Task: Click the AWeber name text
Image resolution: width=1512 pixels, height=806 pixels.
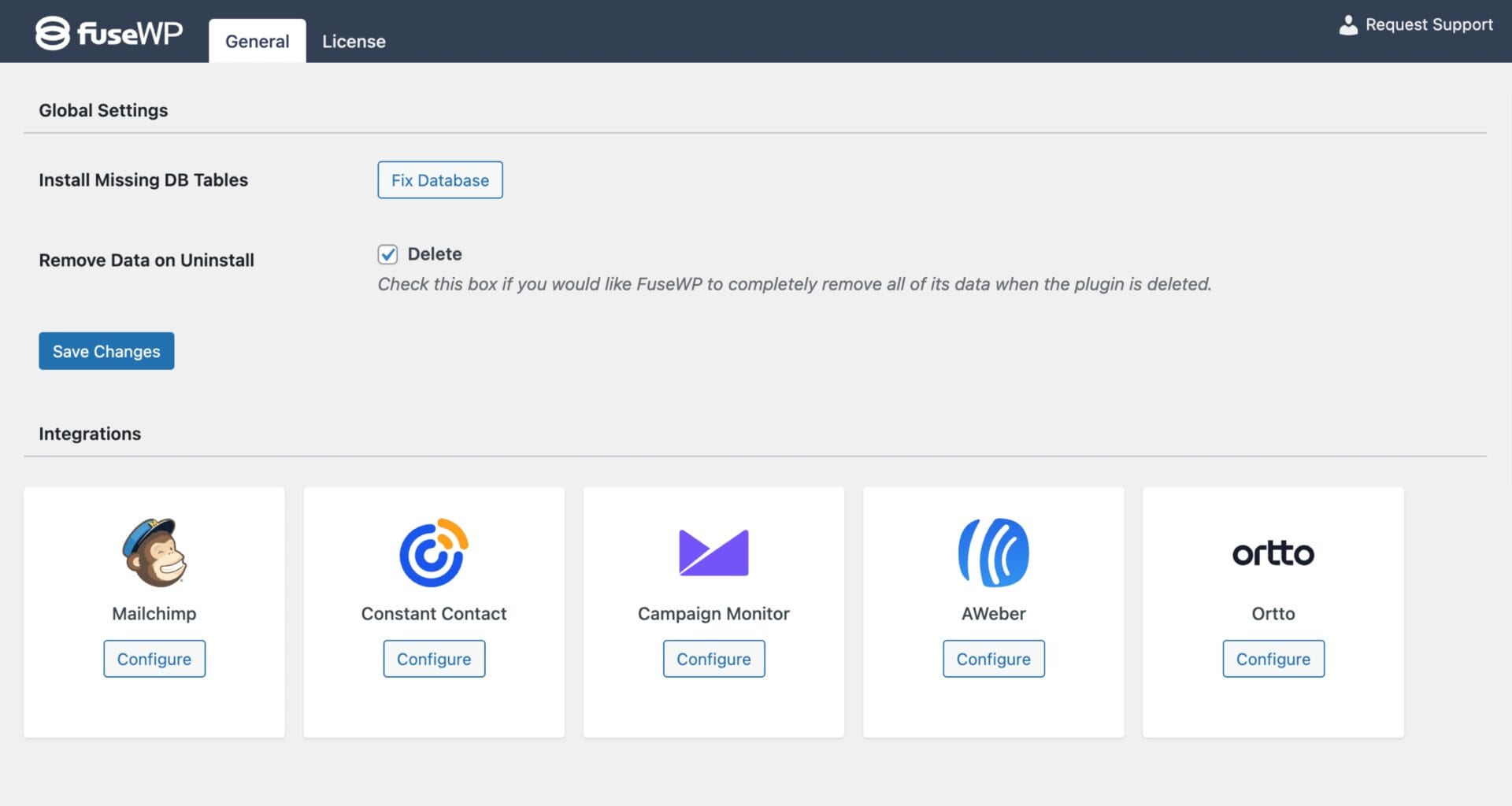Action: (994, 614)
